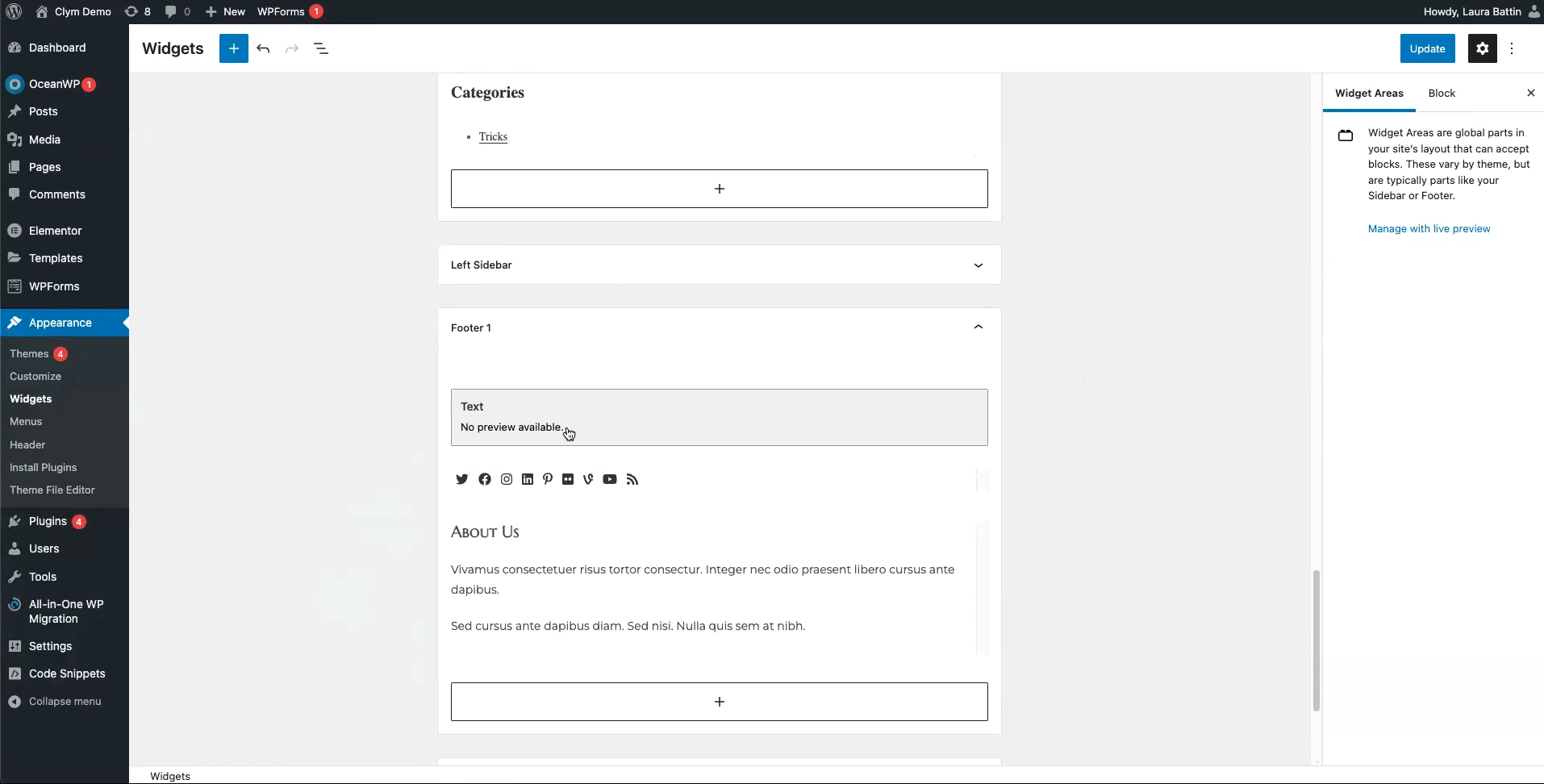The image size is (1544, 784).
Task: Open the comments bubble in admin bar
Action: 177,11
